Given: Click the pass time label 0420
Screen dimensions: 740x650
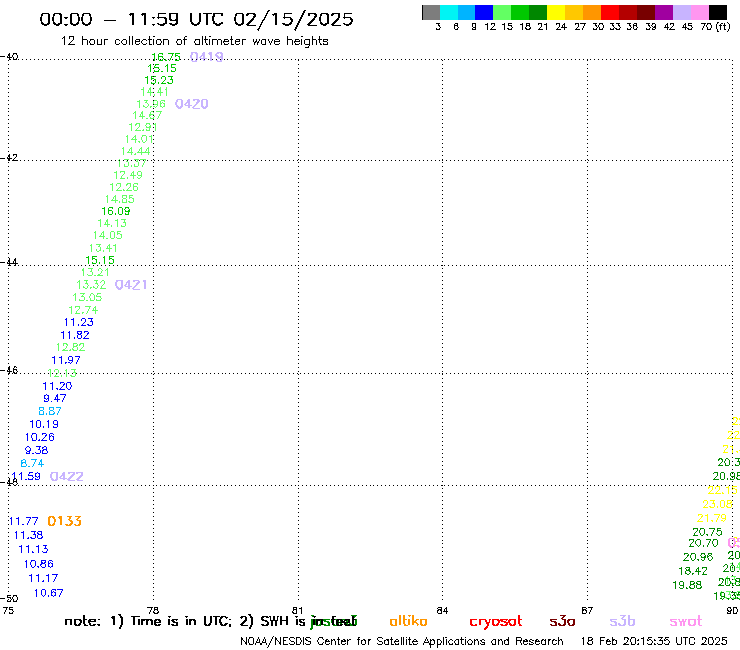Looking at the screenshot, I should (192, 104).
